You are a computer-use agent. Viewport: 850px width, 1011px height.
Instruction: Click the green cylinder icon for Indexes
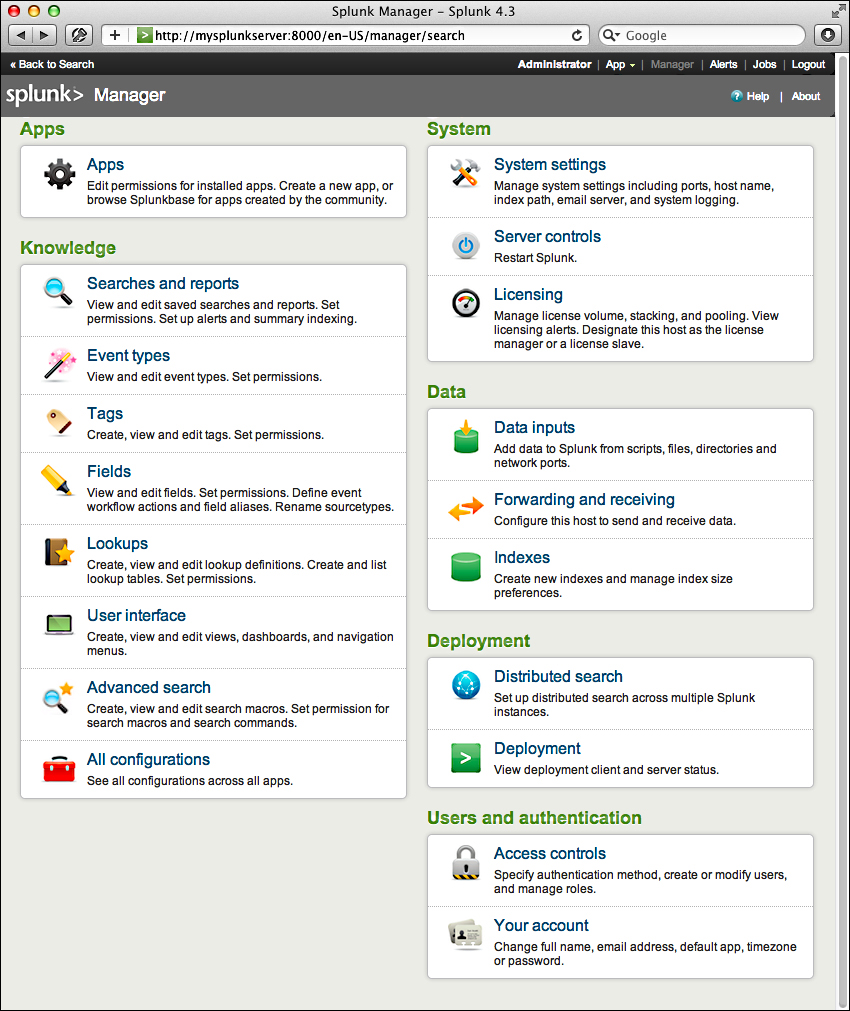(x=466, y=566)
